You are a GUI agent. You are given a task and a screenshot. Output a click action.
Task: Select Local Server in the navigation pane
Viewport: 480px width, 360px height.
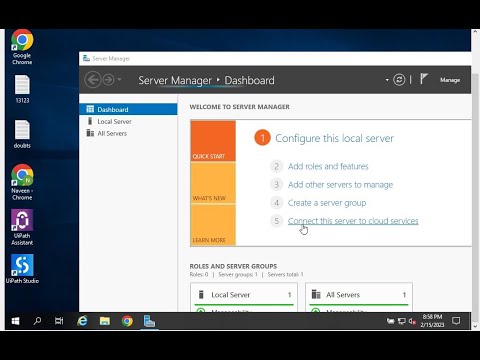click(x=128, y=121)
